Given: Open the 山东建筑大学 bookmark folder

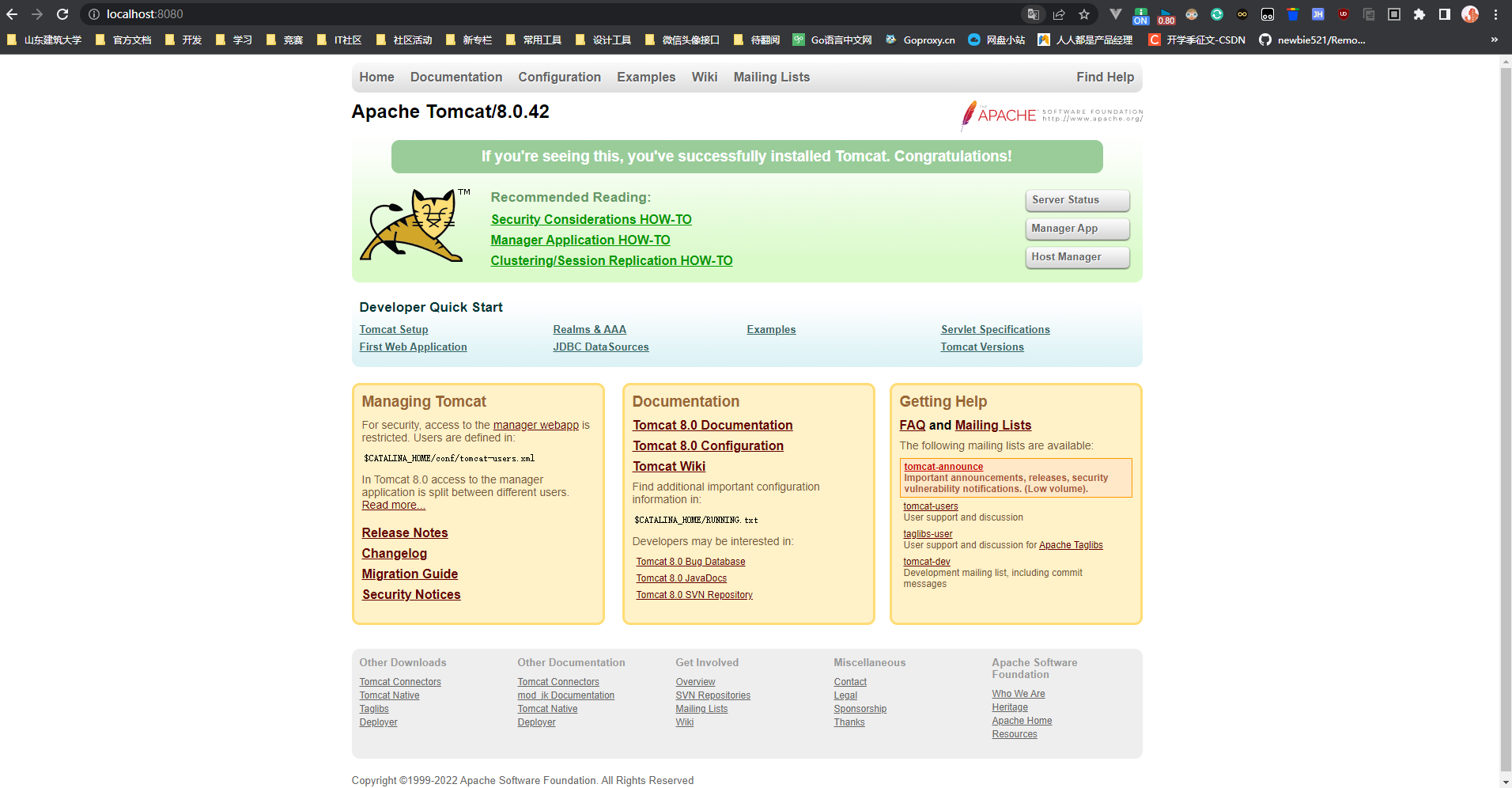Looking at the screenshot, I should (x=44, y=40).
